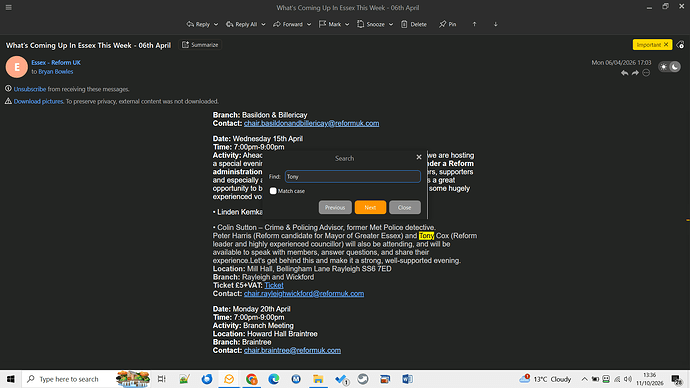Click the Previous search button

[335, 207]
